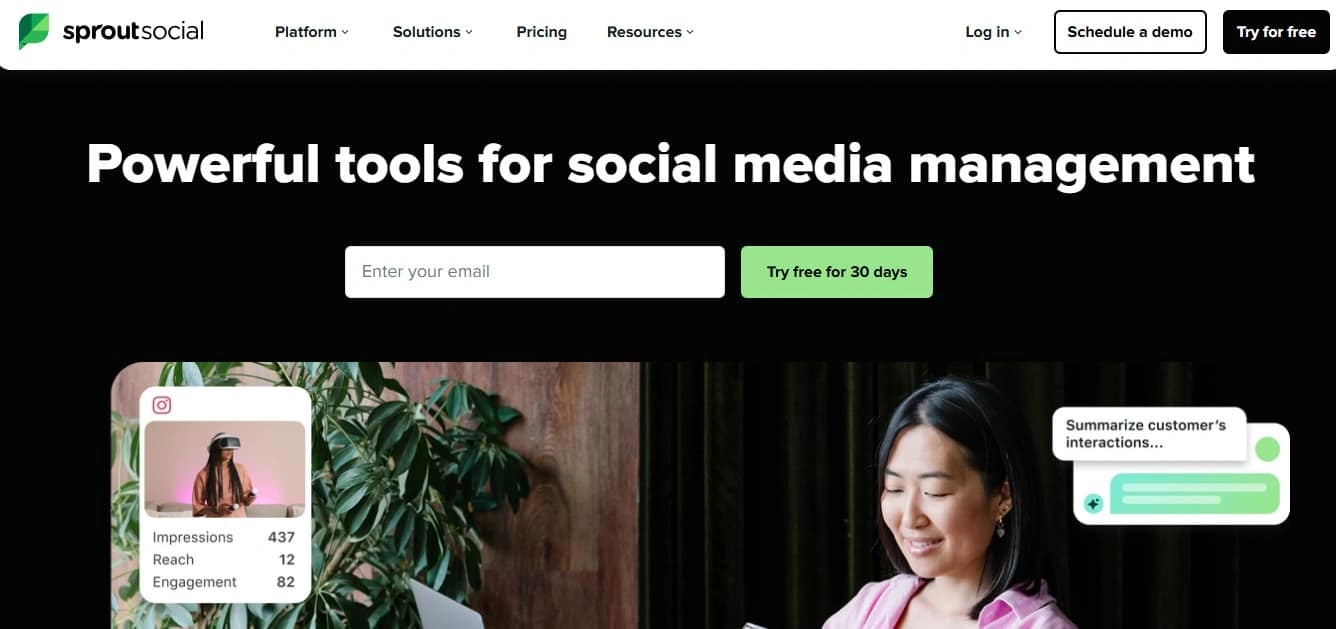Image resolution: width=1336 pixels, height=629 pixels.
Task: Click the green circle avatar in the chat widget
Action: click(x=1267, y=449)
